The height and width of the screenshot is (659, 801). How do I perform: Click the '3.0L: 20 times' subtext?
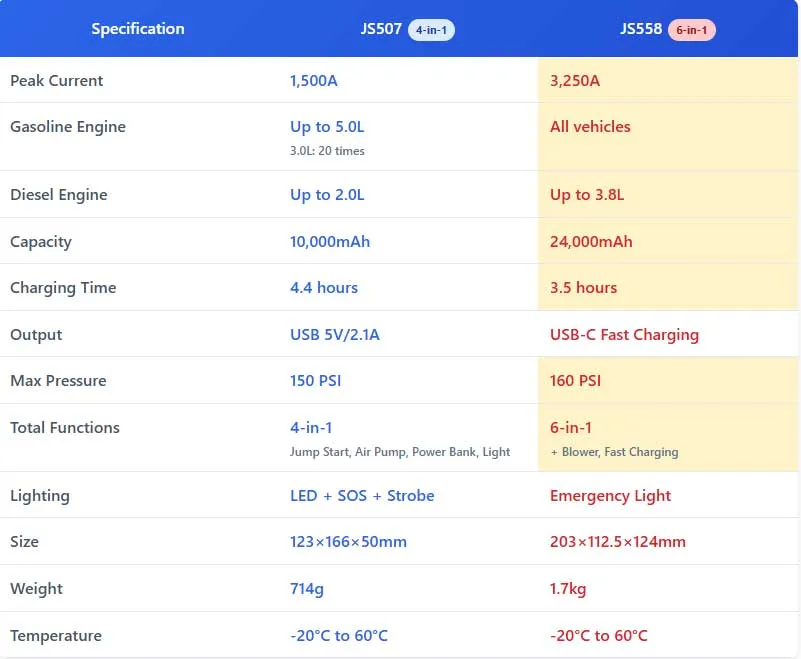pos(327,151)
